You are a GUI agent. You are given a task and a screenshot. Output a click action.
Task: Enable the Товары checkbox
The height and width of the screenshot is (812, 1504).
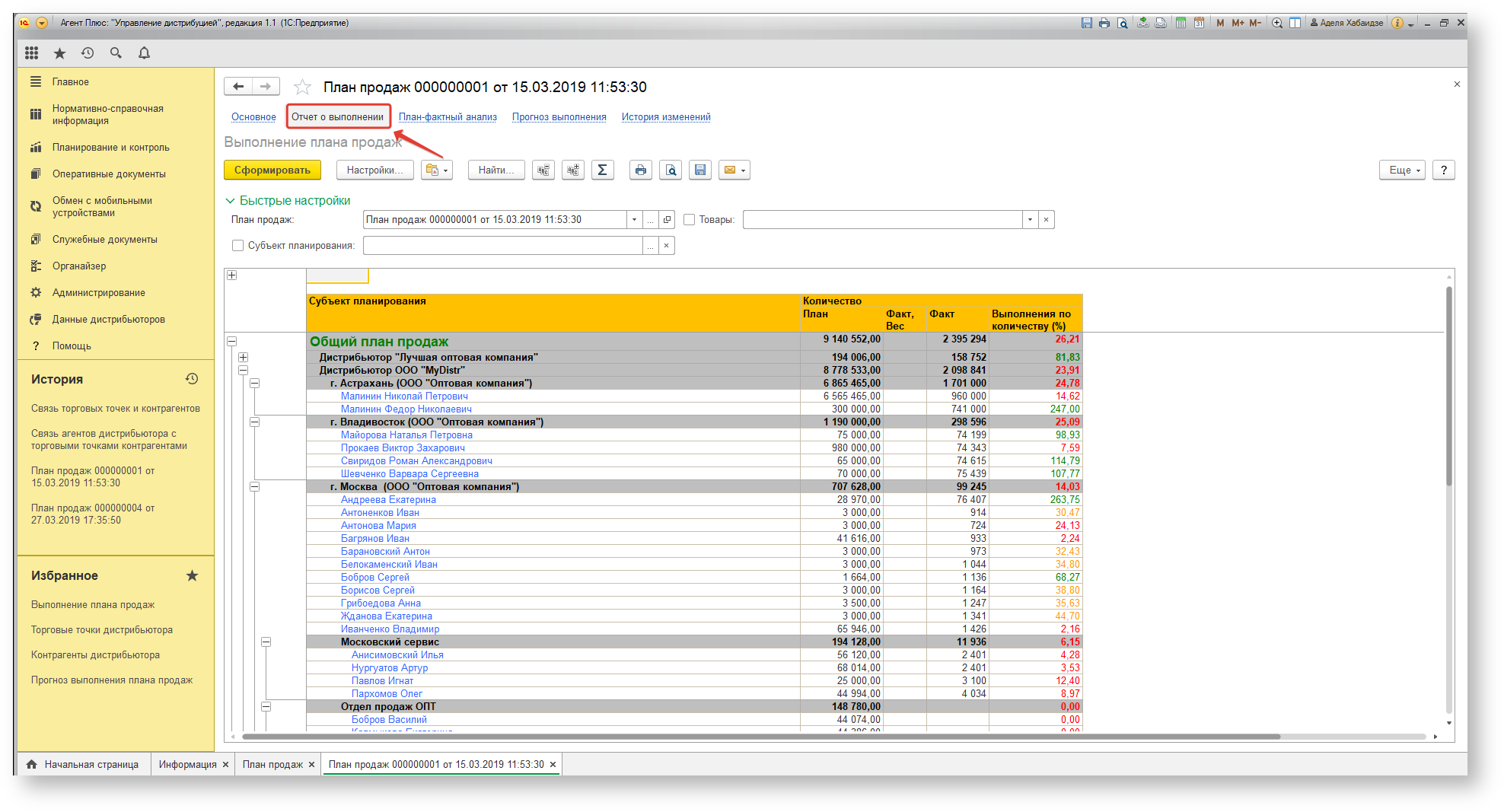coord(690,220)
